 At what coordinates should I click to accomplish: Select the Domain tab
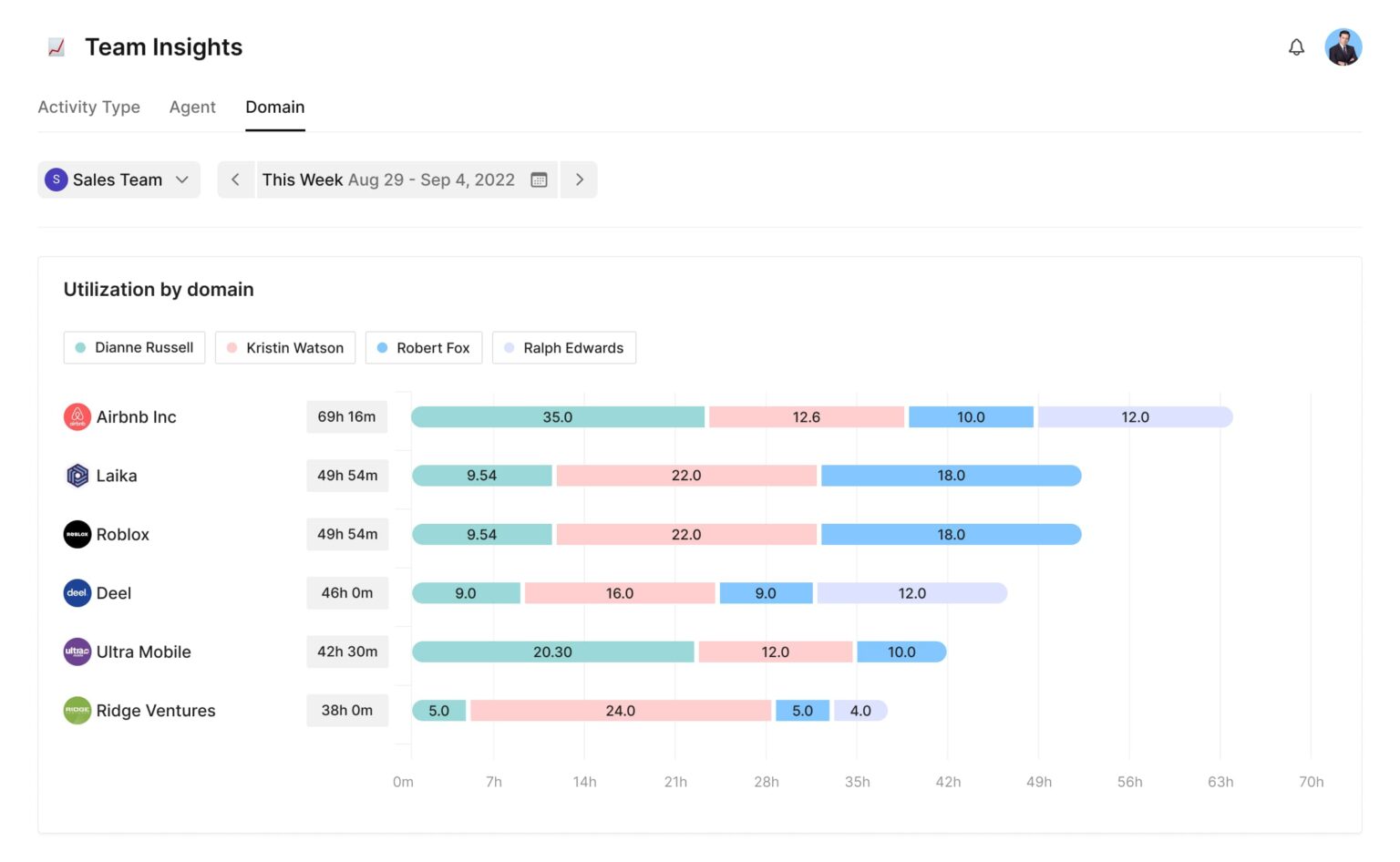click(x=275, y=107)
